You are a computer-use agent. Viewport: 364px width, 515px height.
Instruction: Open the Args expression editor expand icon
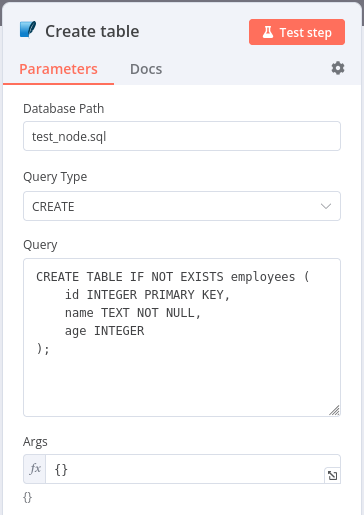pyautogui.click(x=332, y=475)
